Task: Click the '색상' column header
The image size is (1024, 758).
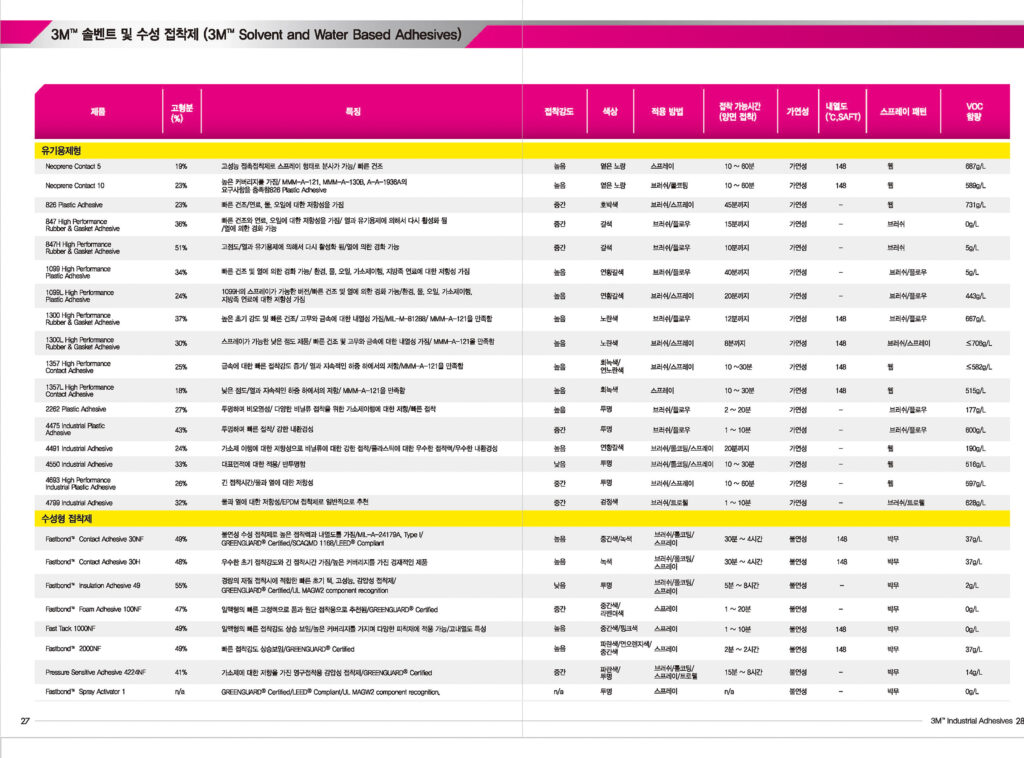Action: click(x=610, y=112)
